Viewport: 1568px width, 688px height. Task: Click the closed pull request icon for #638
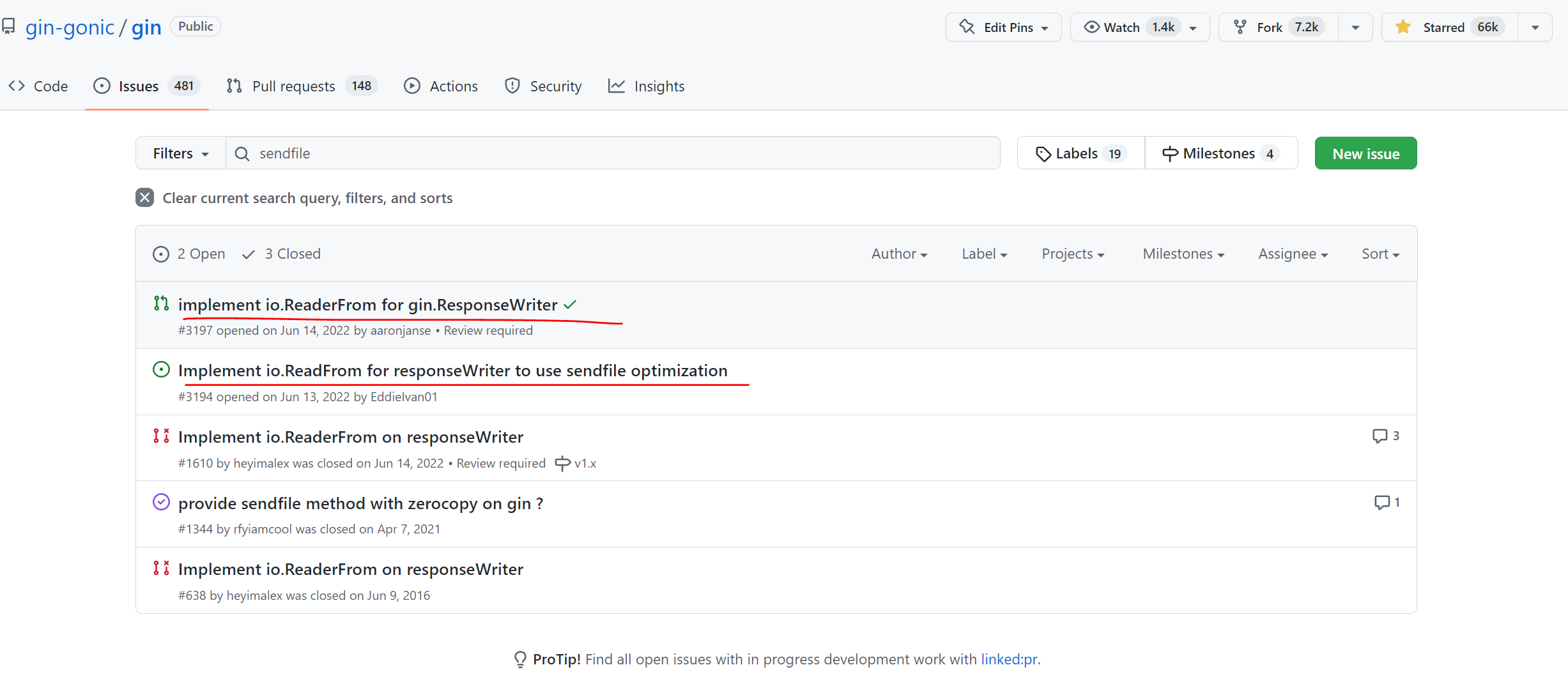coord(161,568)
